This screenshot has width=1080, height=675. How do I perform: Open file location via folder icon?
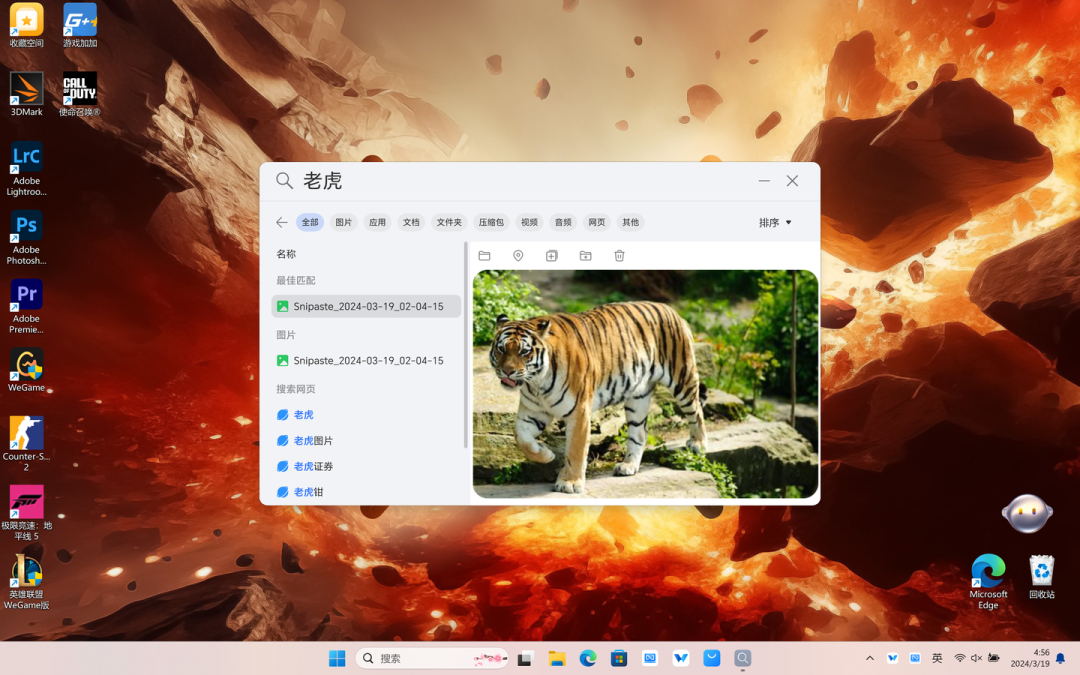click(x=484, y=256)
